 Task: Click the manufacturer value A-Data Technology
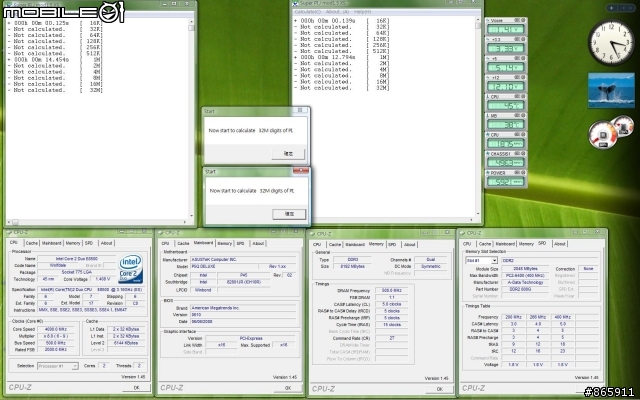525,282
